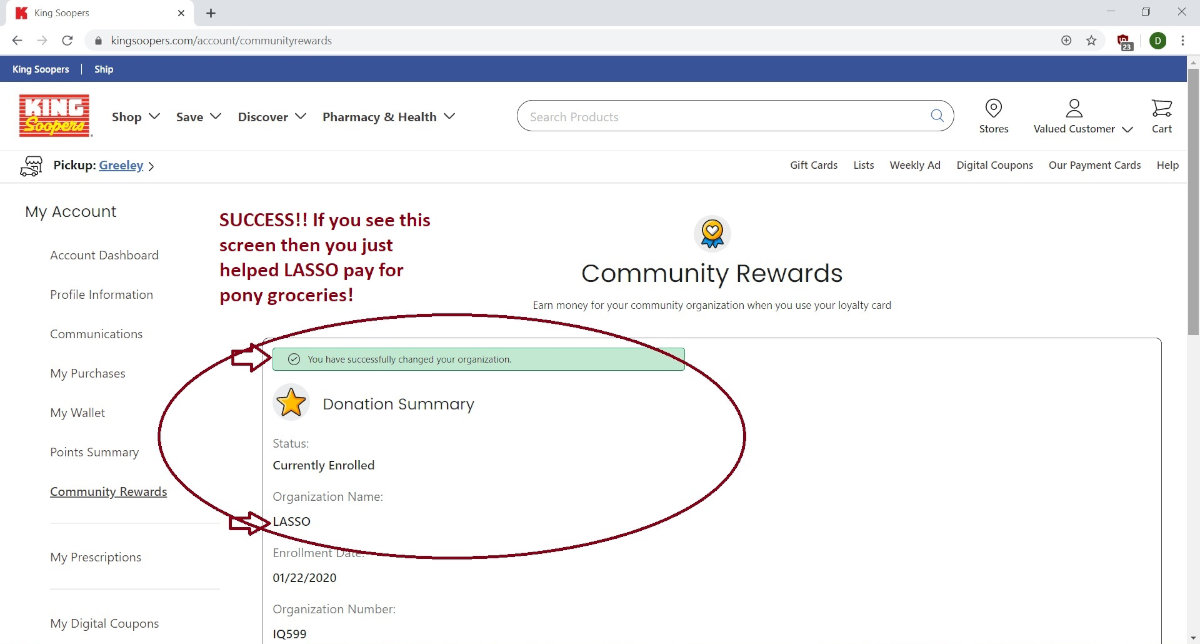The height and width of the screenshot is (644, 1200).
Task: Open the Cart icon
Action: [1161, 108]
